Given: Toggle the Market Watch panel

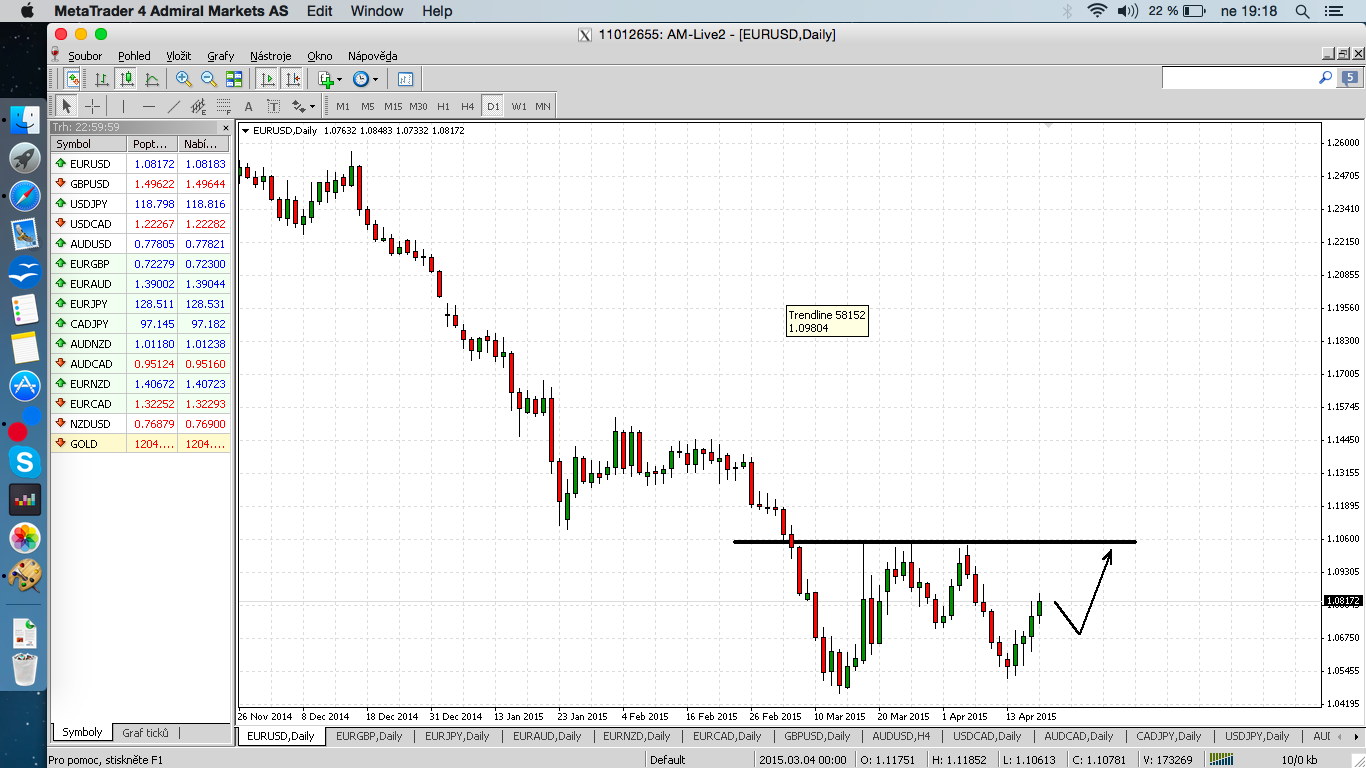Looking at the screenshot, I should pyautogui.click(x=73, y=79).
